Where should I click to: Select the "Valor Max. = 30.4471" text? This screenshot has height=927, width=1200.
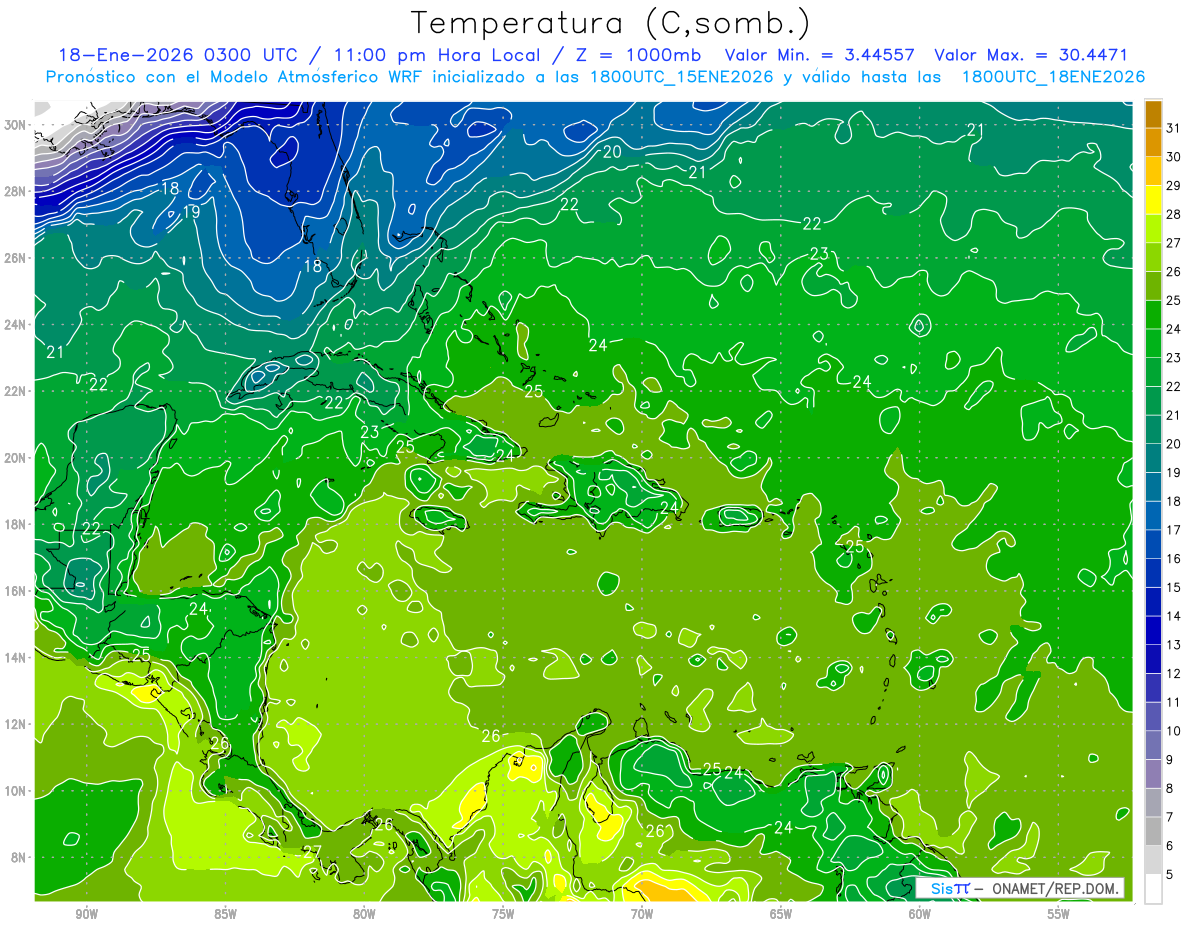pos(1031,56)
